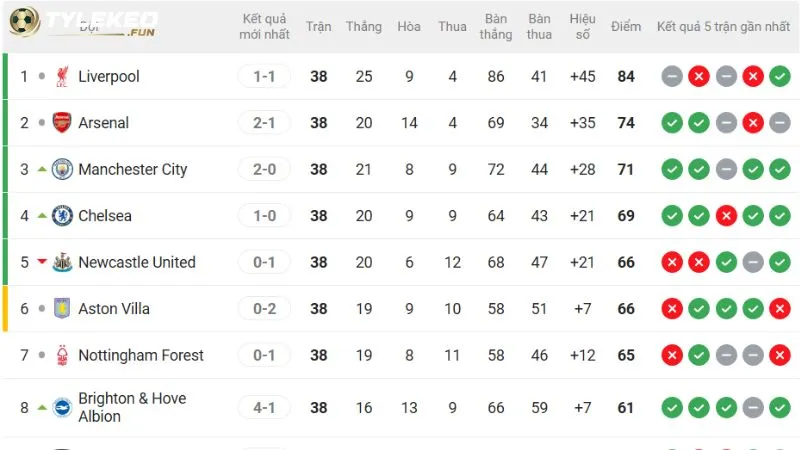Open Brighton's latest result 4-1
This screenshot has height=450, width=800.
[264, 408]
